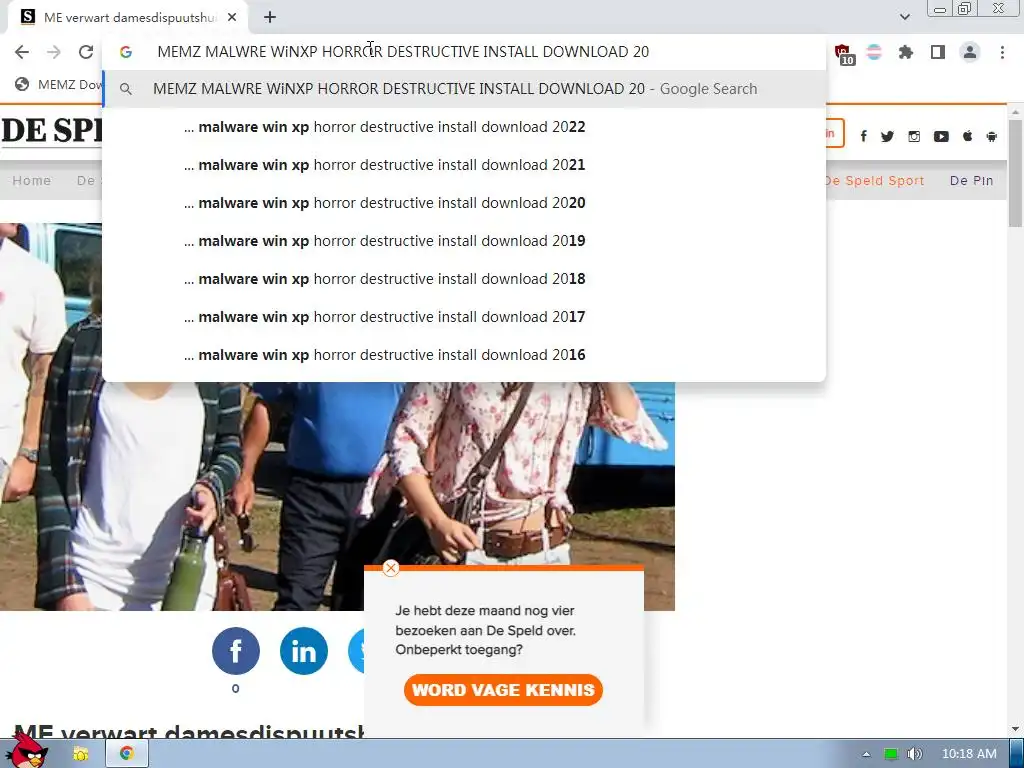Viewport: 1024px width, 768px height.
Task: Share the article on Facebook
Action: pyautogui.click(x=236, y=650)
